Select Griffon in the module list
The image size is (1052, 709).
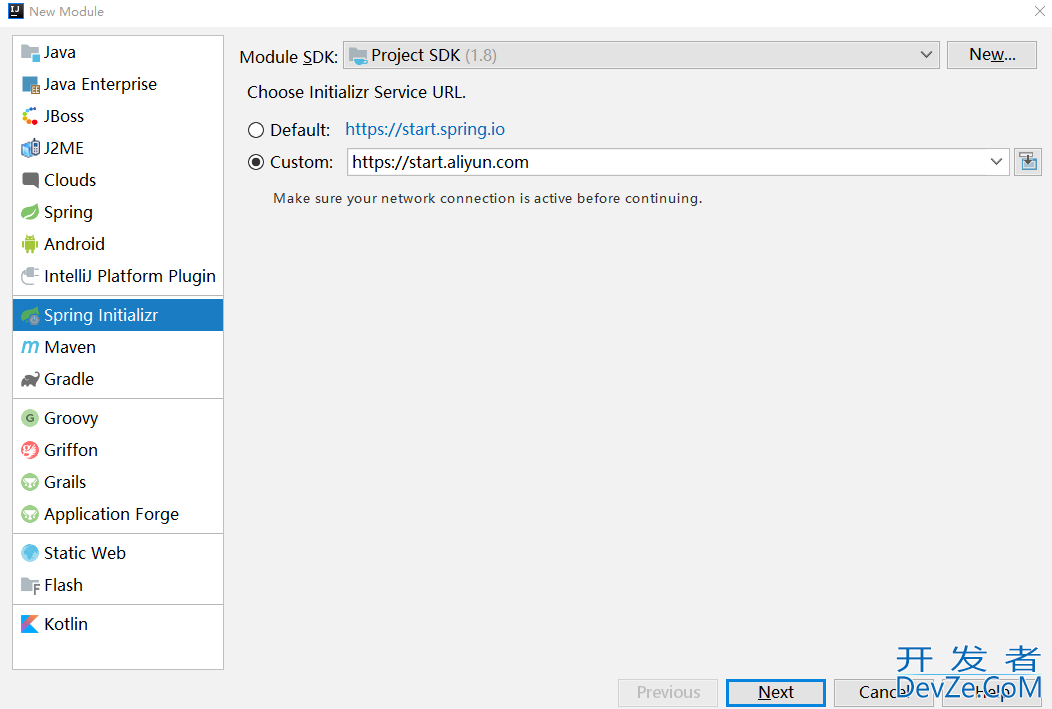pos(118,450)
